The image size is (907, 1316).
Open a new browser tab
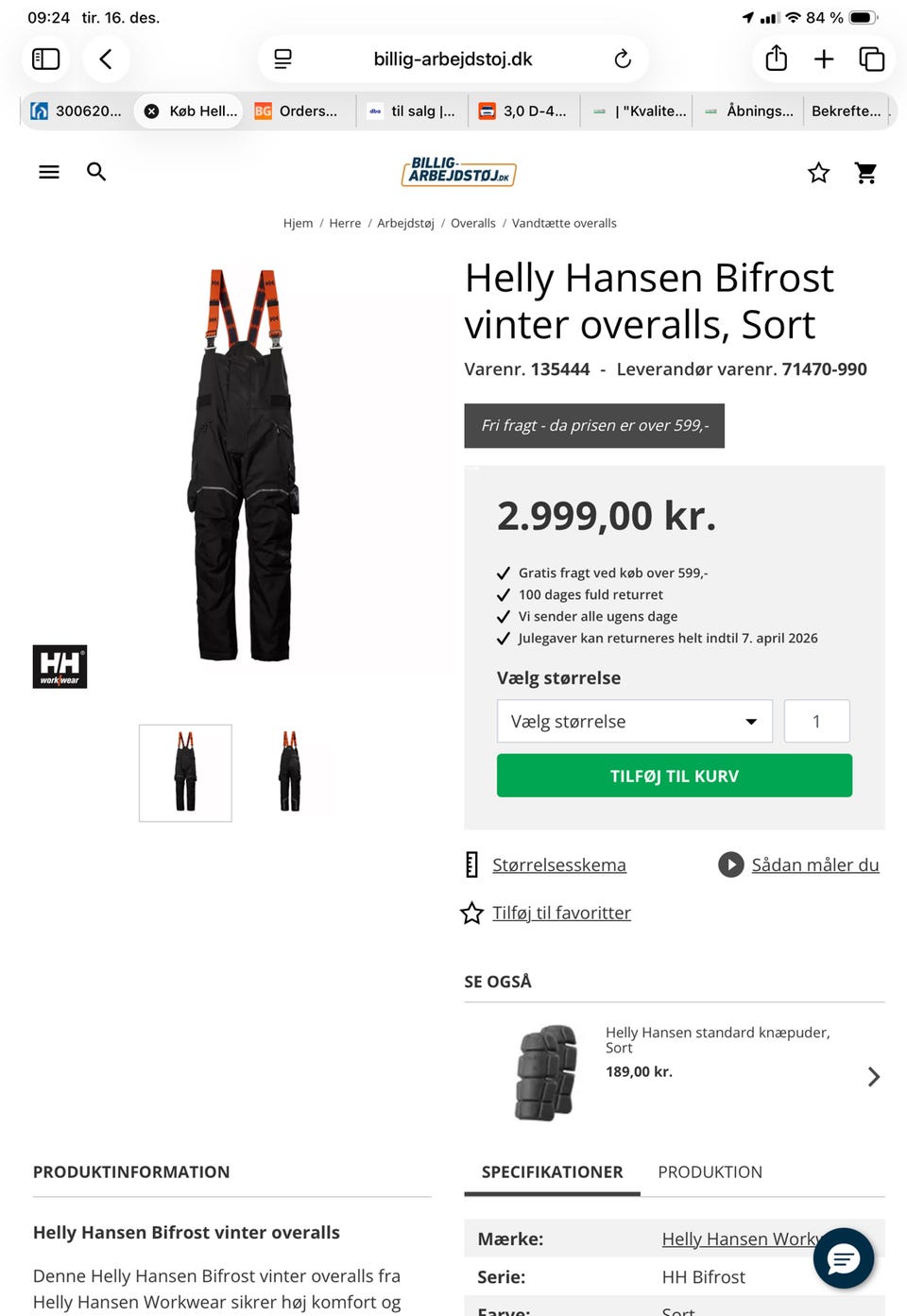tap(824, 60)
